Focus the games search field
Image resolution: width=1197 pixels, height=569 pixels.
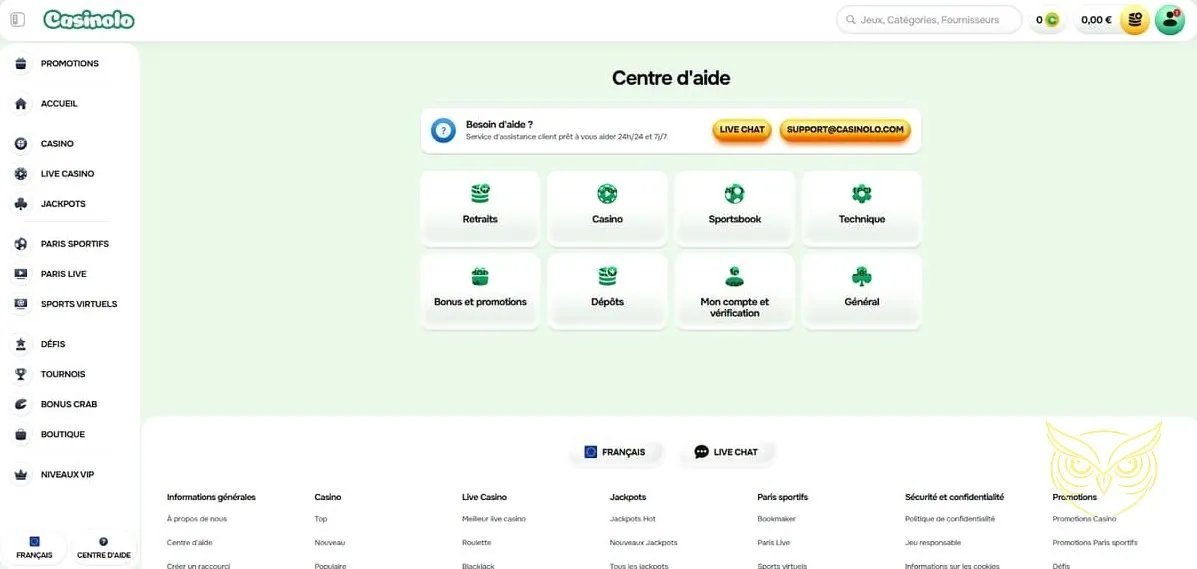tap(930, 20)
